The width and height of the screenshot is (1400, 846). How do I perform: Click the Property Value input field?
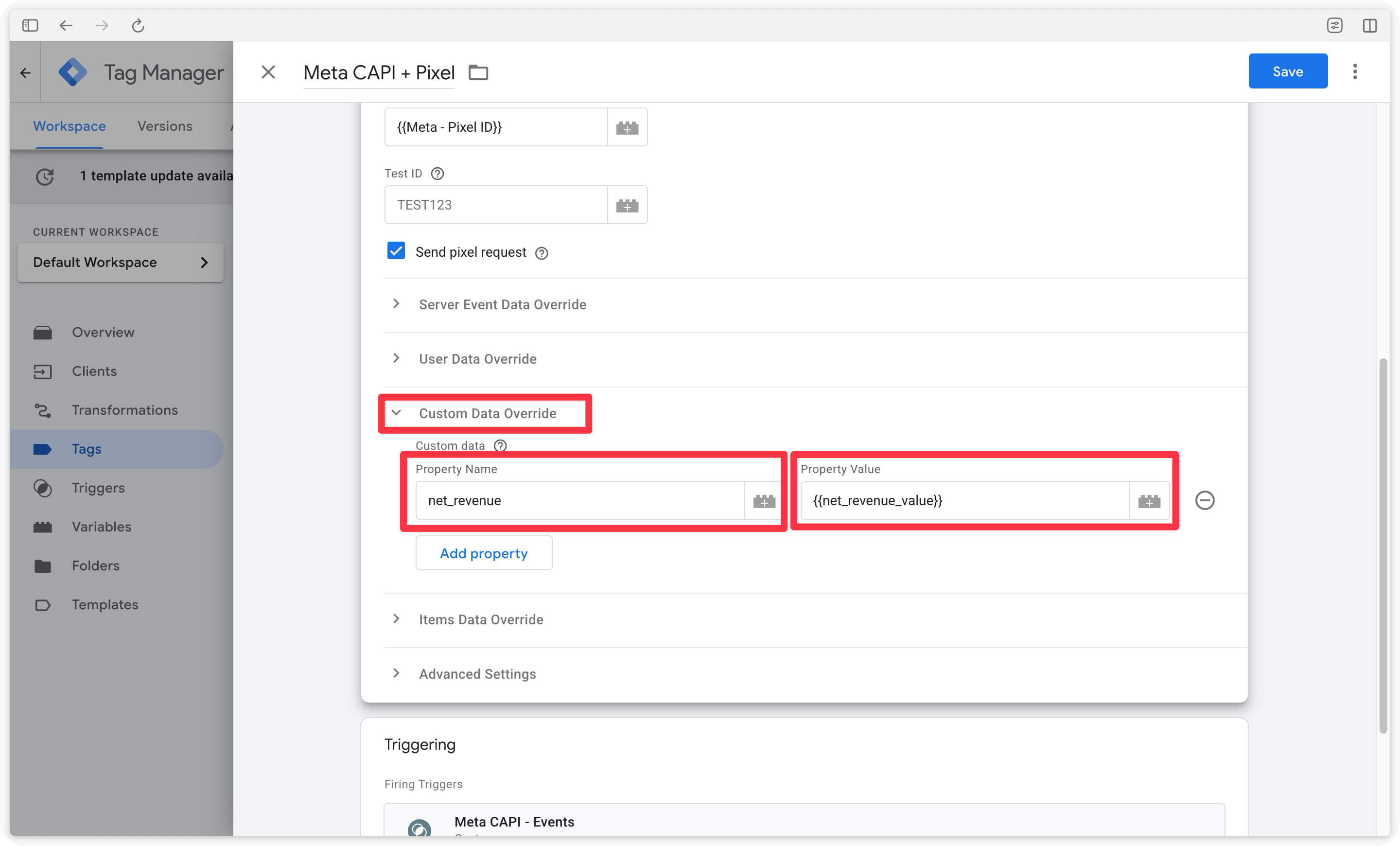(x=965, y=501)
